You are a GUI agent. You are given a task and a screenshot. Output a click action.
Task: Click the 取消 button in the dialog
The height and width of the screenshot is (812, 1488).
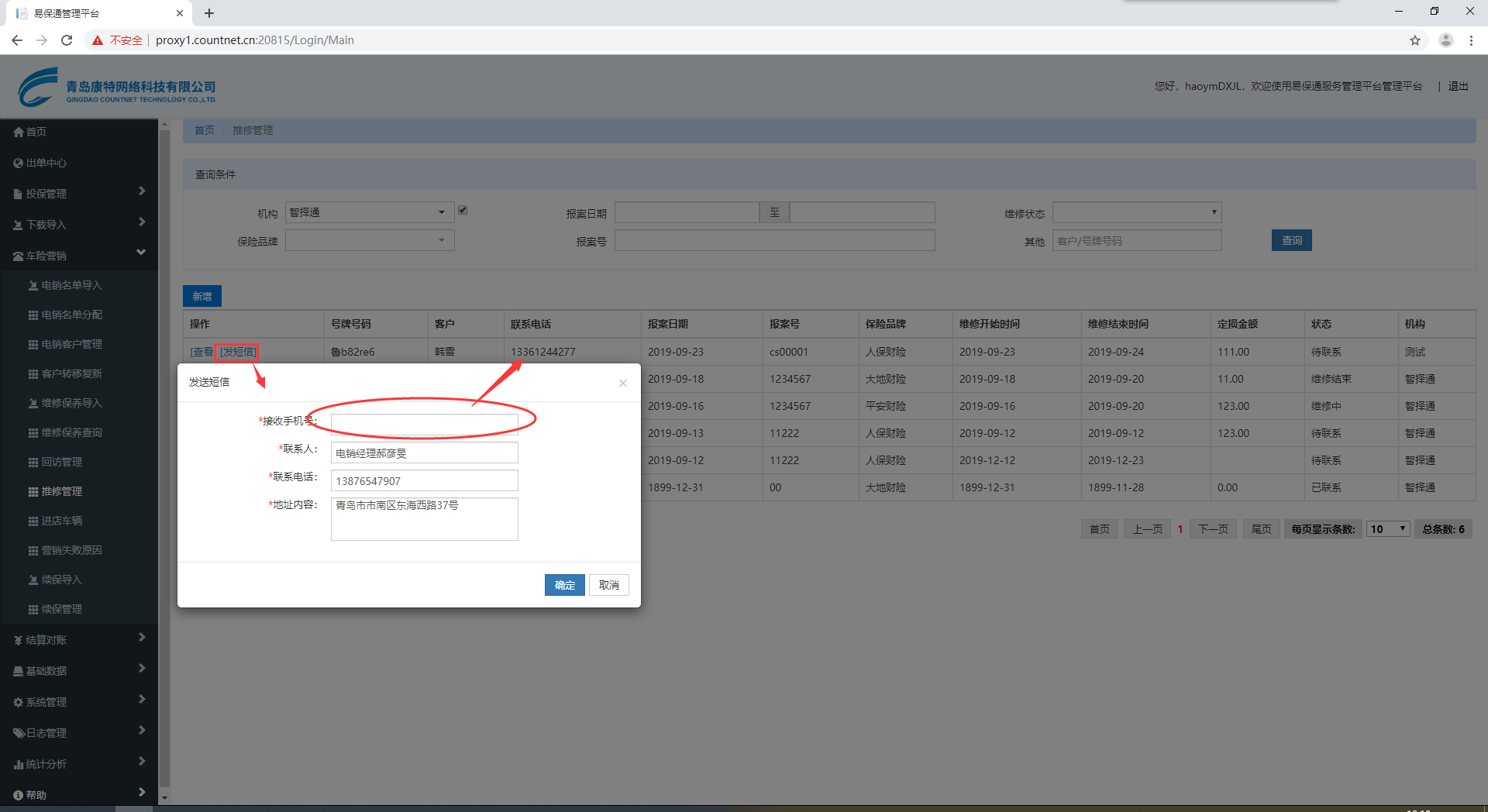pos(608,585)
